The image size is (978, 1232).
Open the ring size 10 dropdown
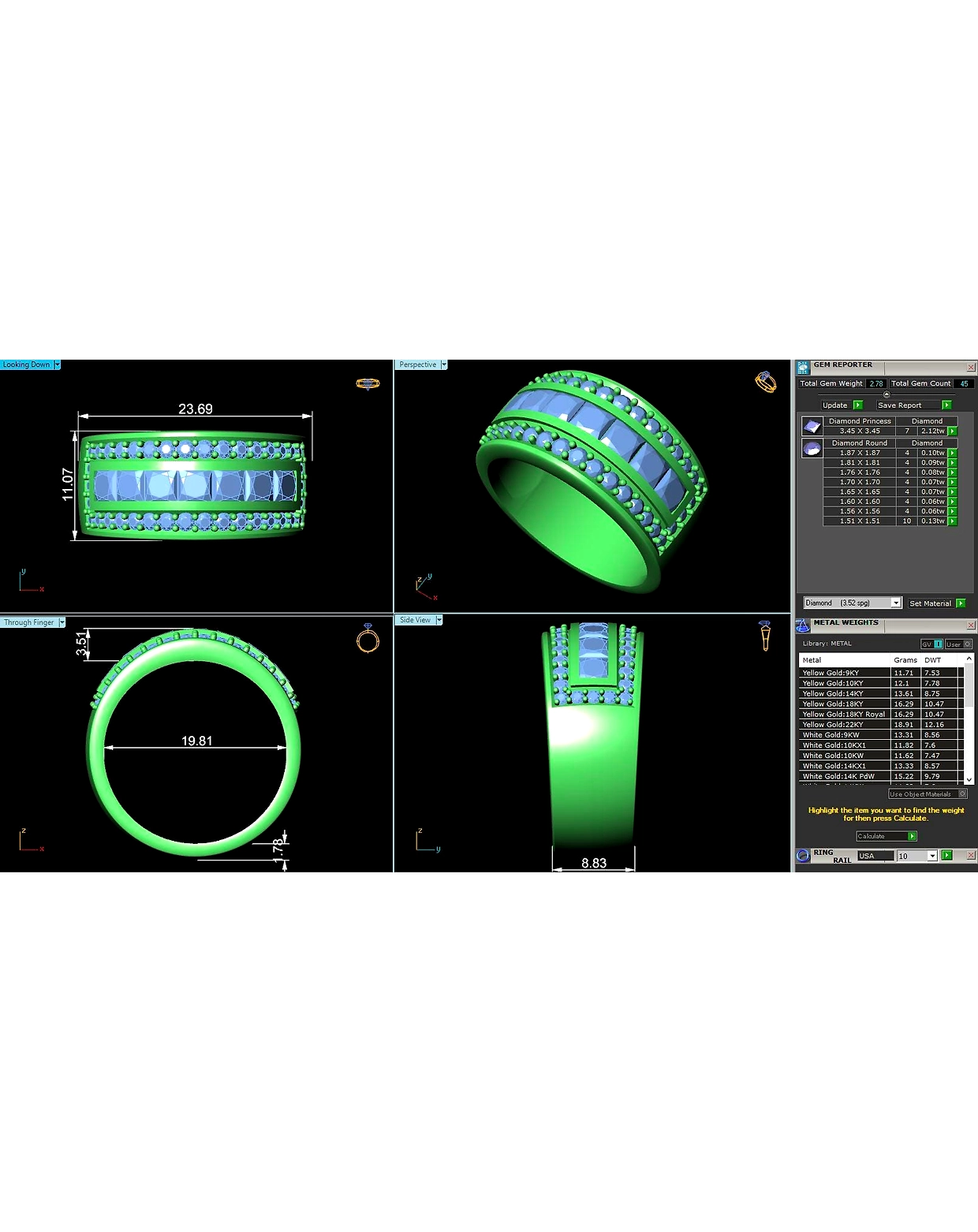point(932,857)
